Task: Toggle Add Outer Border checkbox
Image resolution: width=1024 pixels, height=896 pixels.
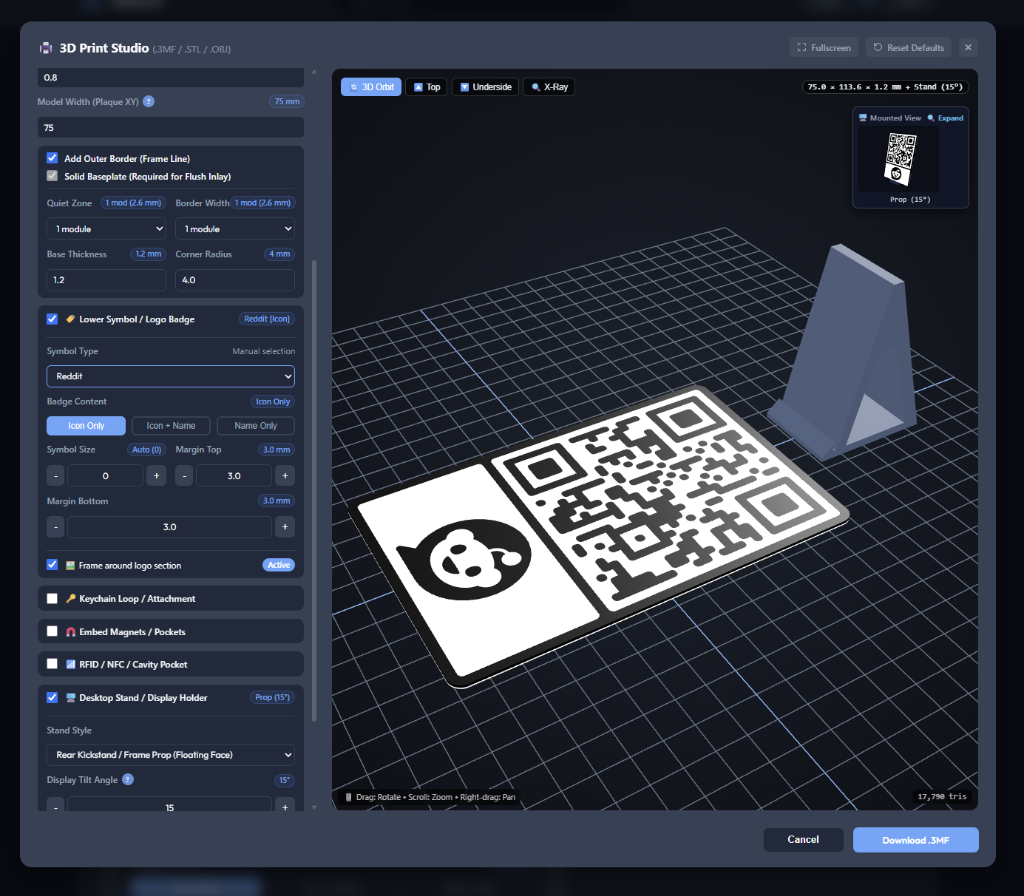Action: point(52,158)
